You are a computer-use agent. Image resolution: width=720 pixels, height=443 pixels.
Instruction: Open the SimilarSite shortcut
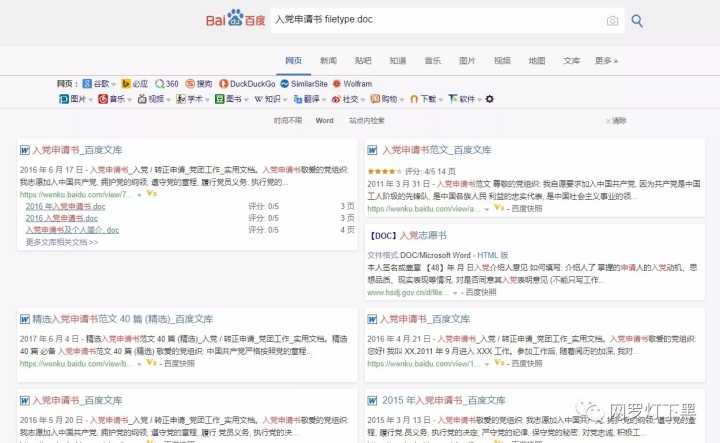tap(304, 84)
